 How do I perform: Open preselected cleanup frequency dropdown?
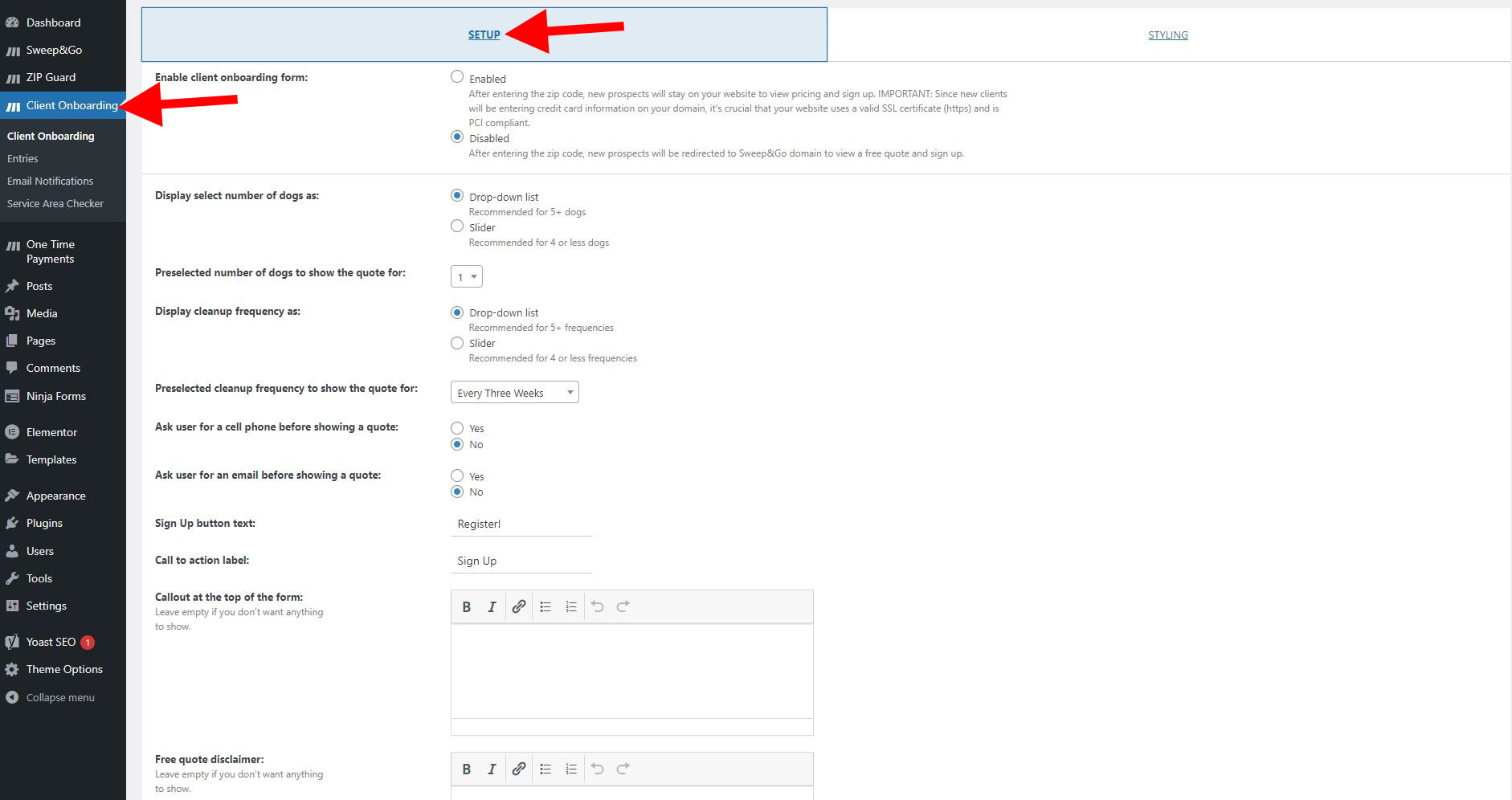click(x=514, y=393)
